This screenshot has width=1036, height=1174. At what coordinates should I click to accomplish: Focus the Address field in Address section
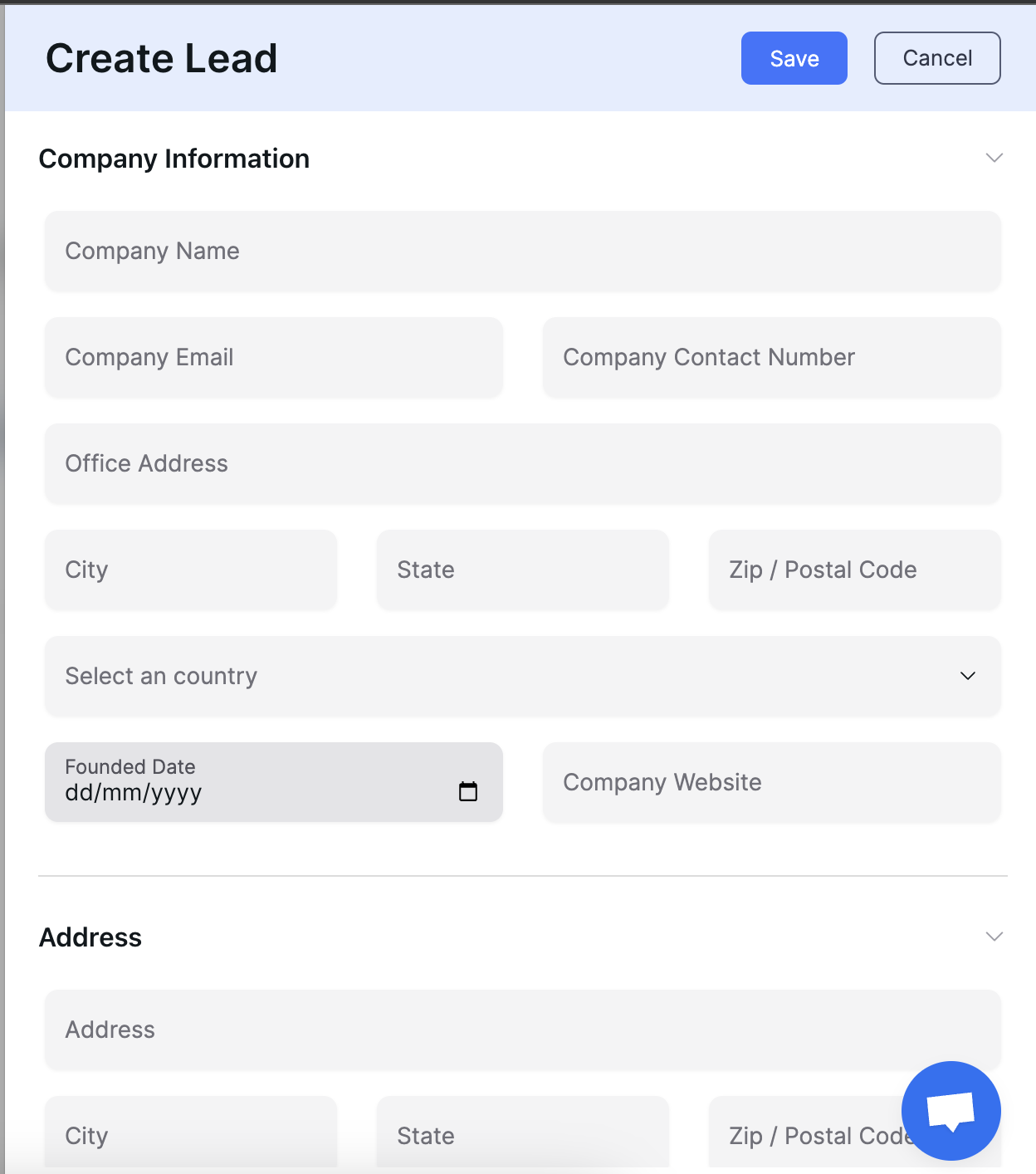pyautogui.click(x=523, y=1030)
